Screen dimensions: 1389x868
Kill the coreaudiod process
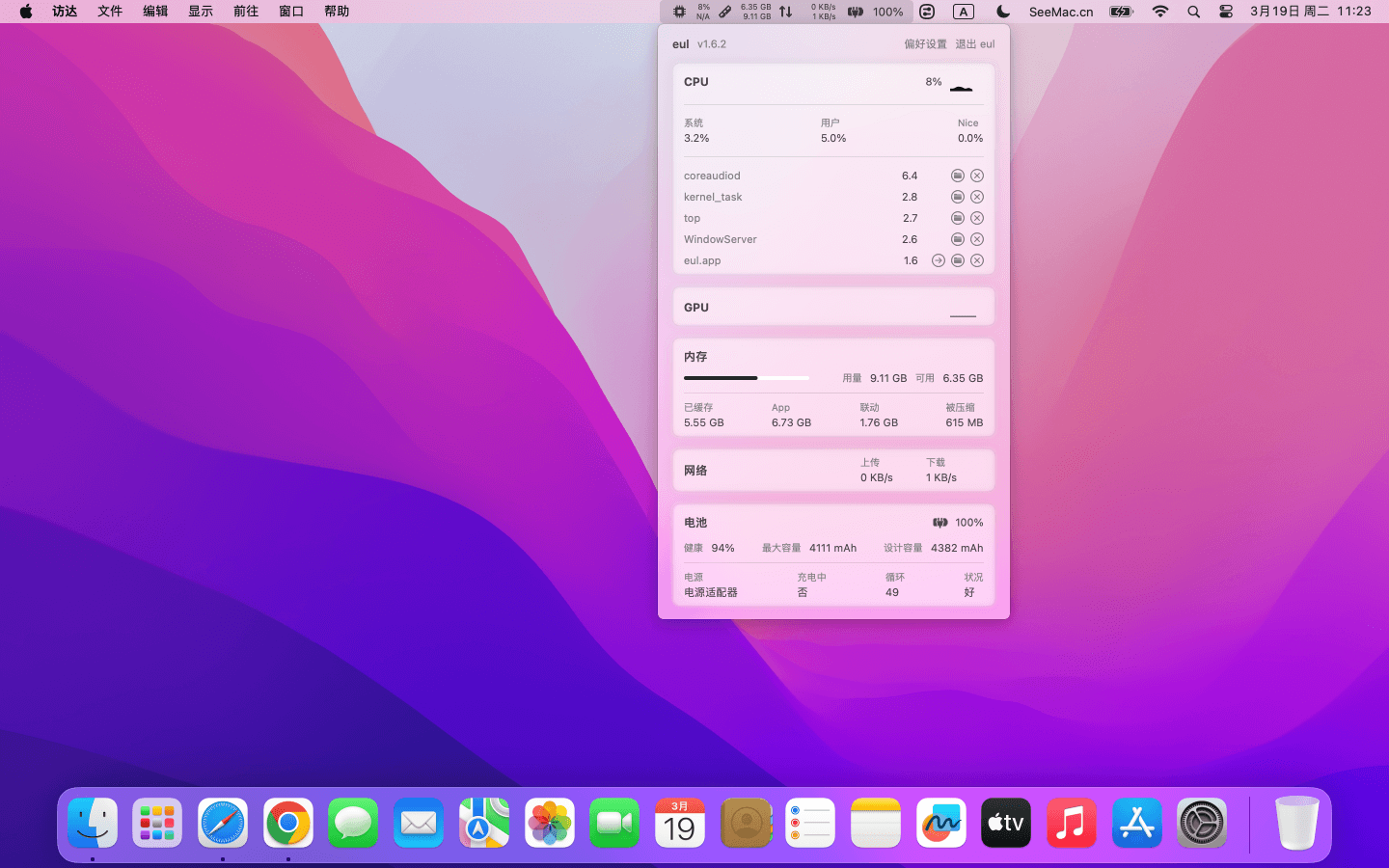pyautogui.click(x=977, y=176)
